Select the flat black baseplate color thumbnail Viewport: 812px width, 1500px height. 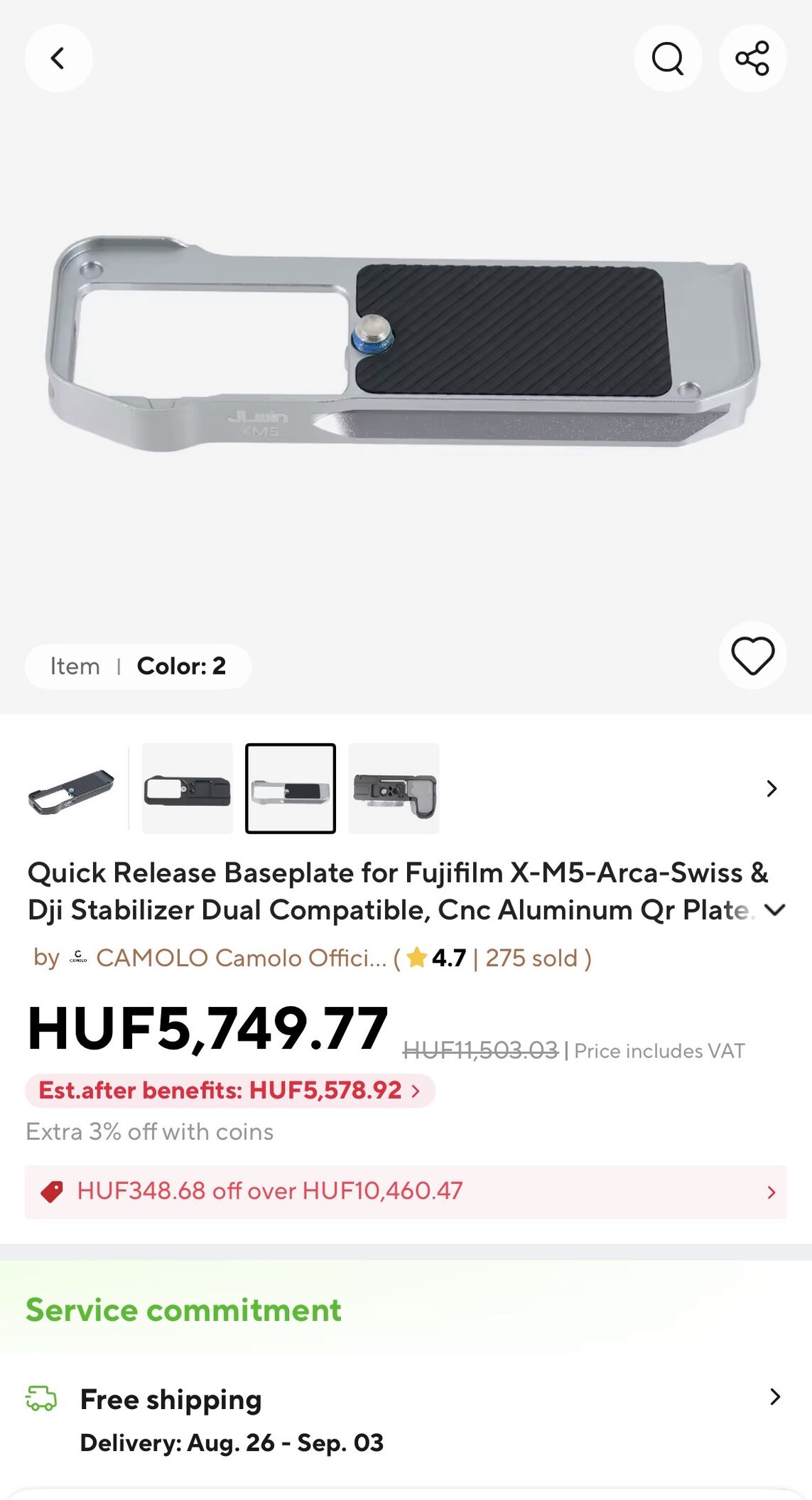point(188,789)
